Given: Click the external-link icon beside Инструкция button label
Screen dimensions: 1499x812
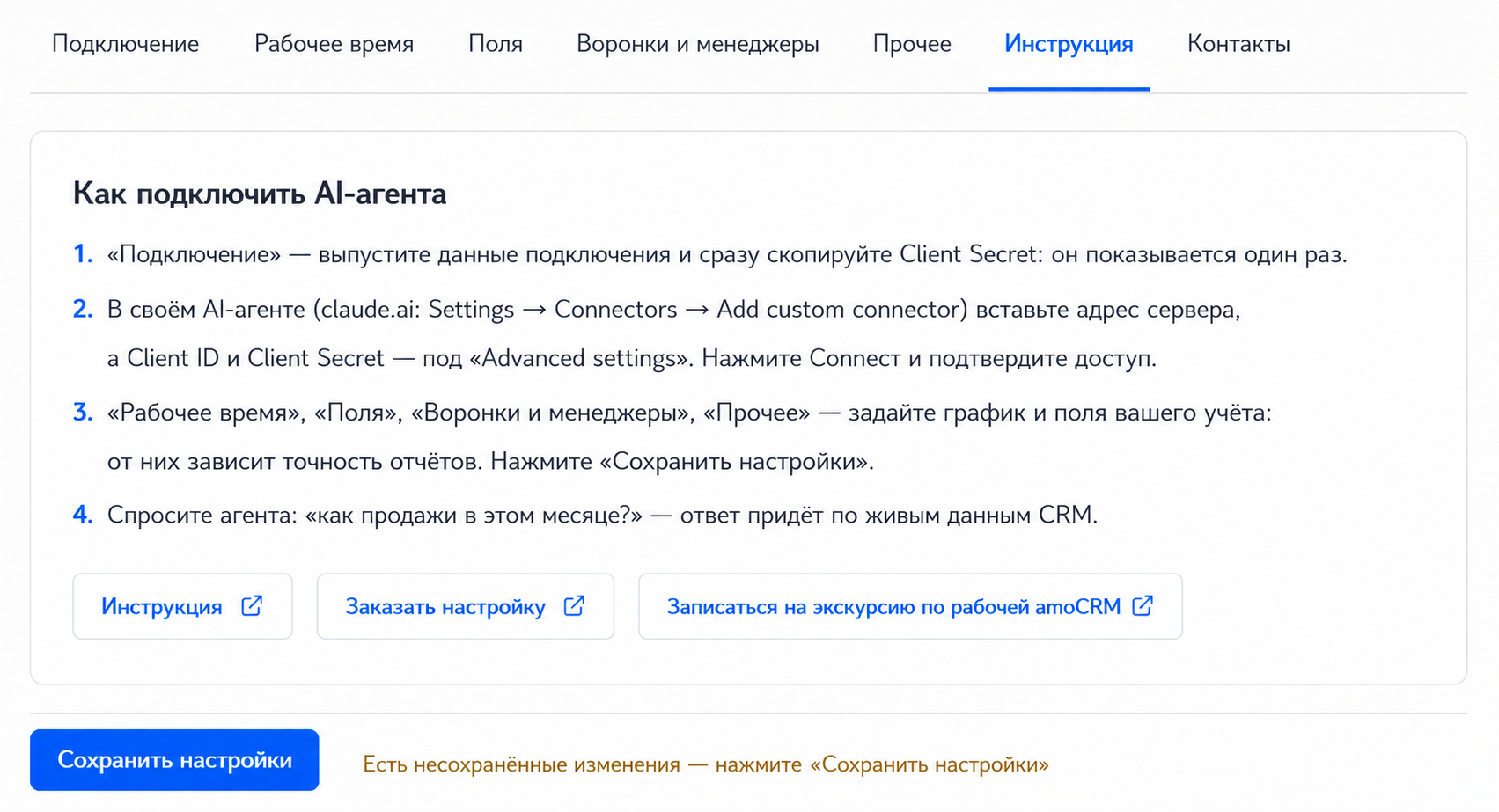Looking at the screenshot, I should coord(252,606).
